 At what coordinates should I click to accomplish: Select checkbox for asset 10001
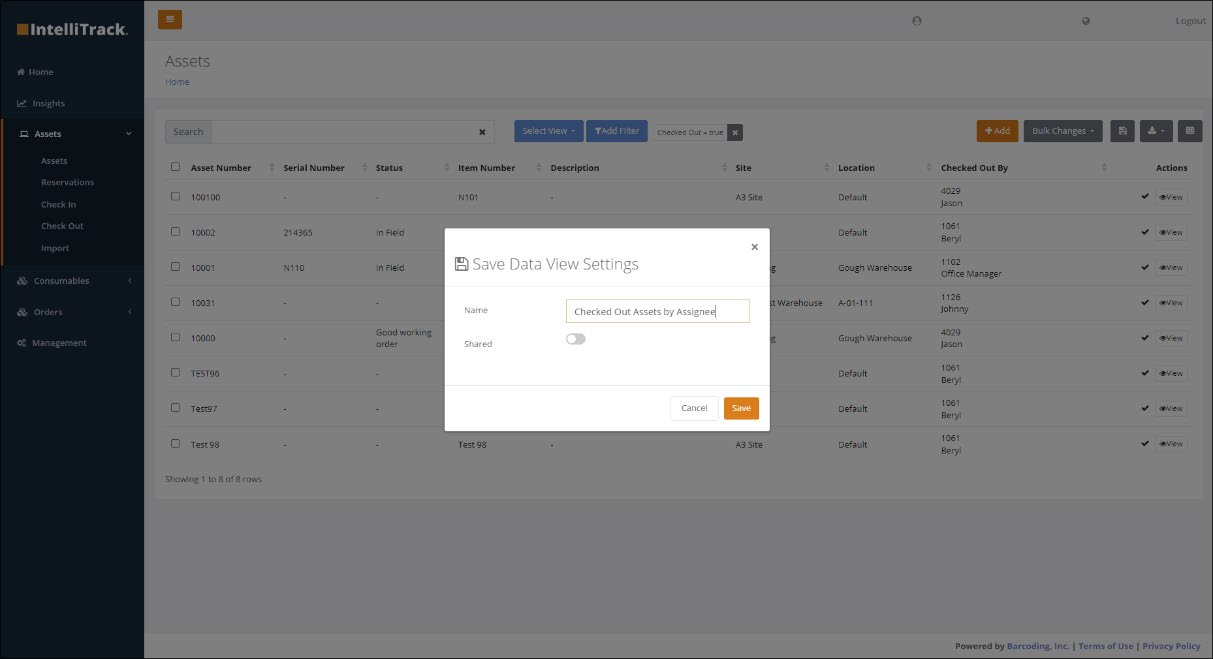176,266
